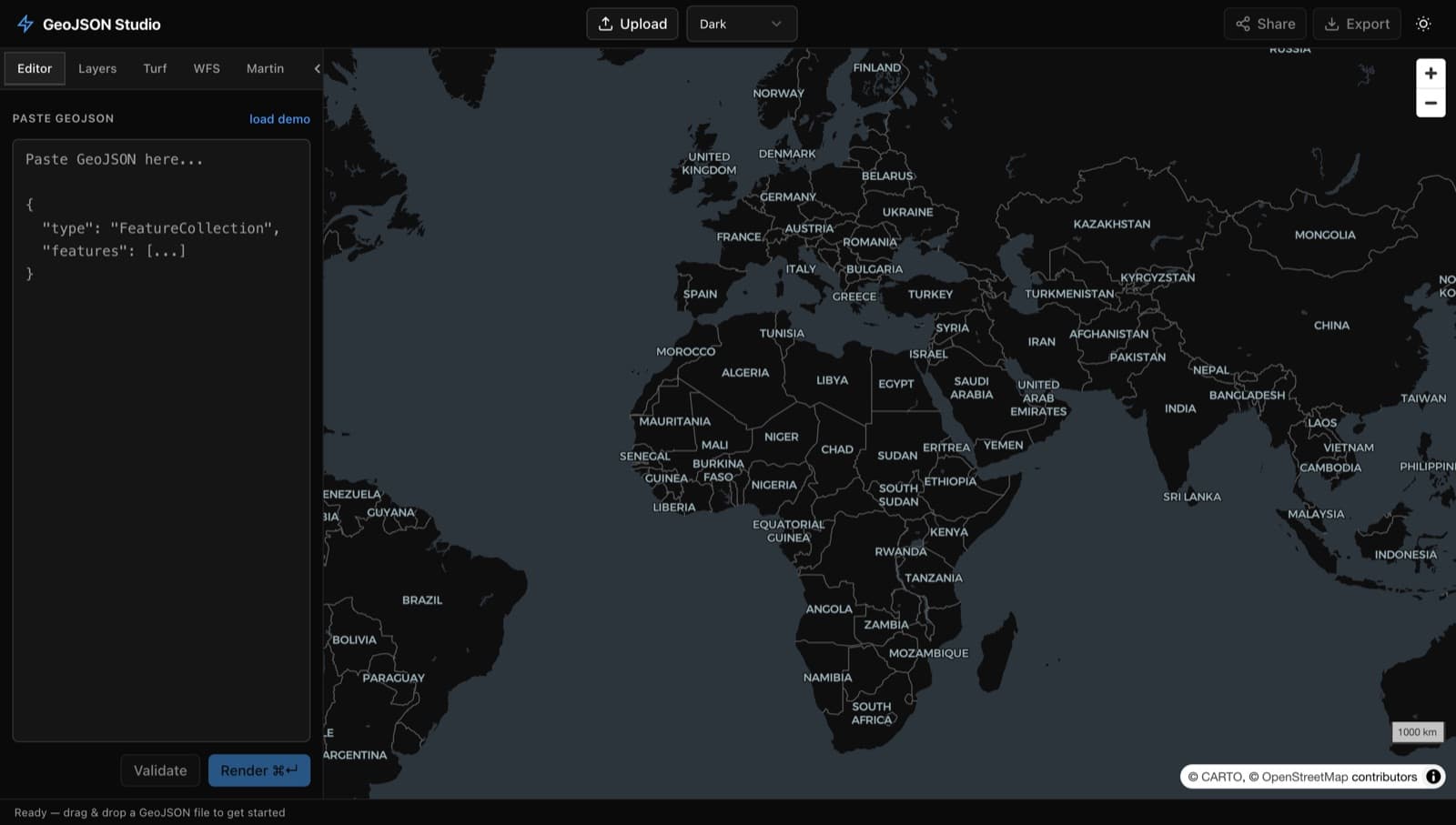Click the Render button
The image size is (1456, 825).
[259, 770]
